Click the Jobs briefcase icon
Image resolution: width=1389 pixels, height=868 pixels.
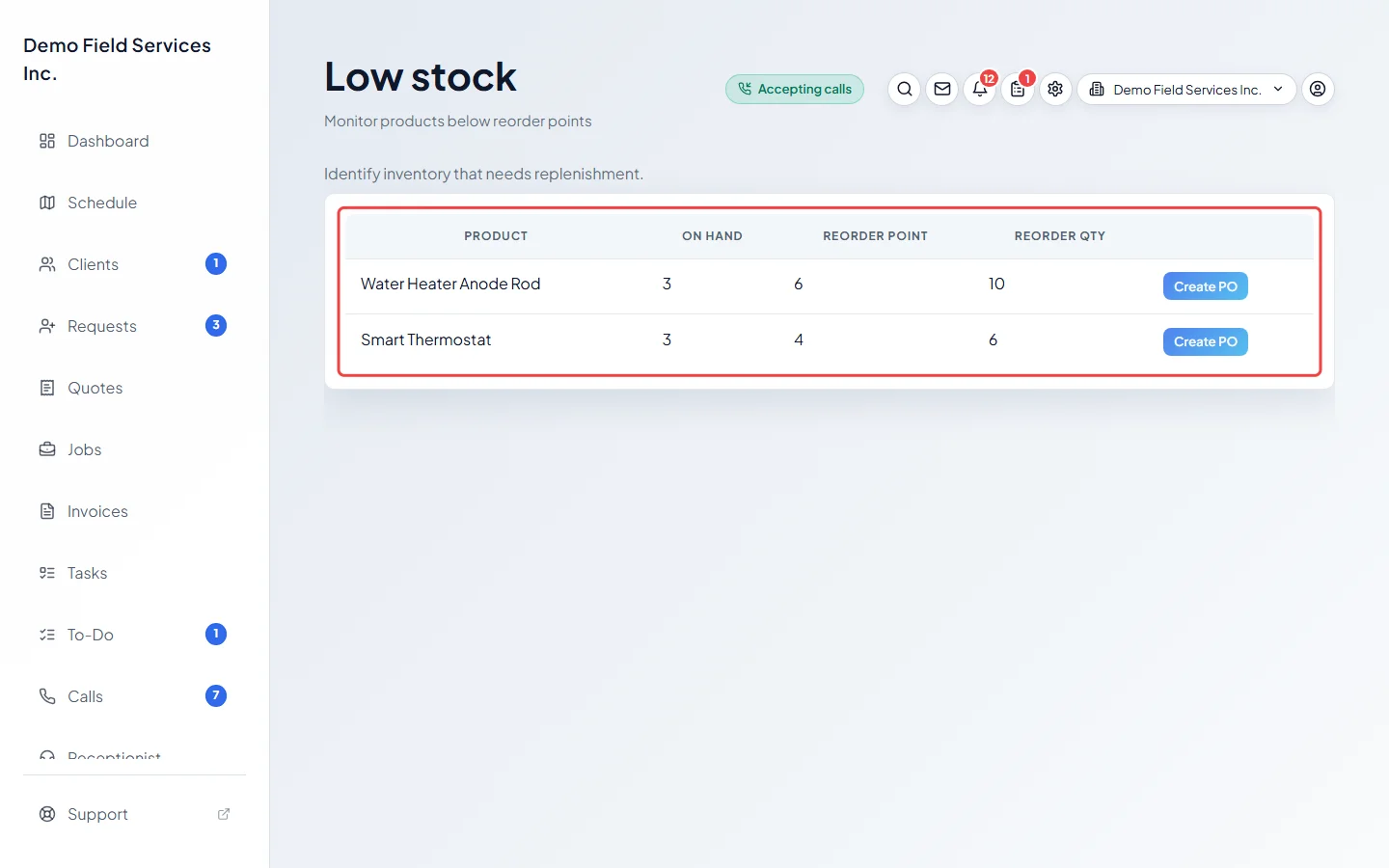pyautogui.click(x=47, y=449)
